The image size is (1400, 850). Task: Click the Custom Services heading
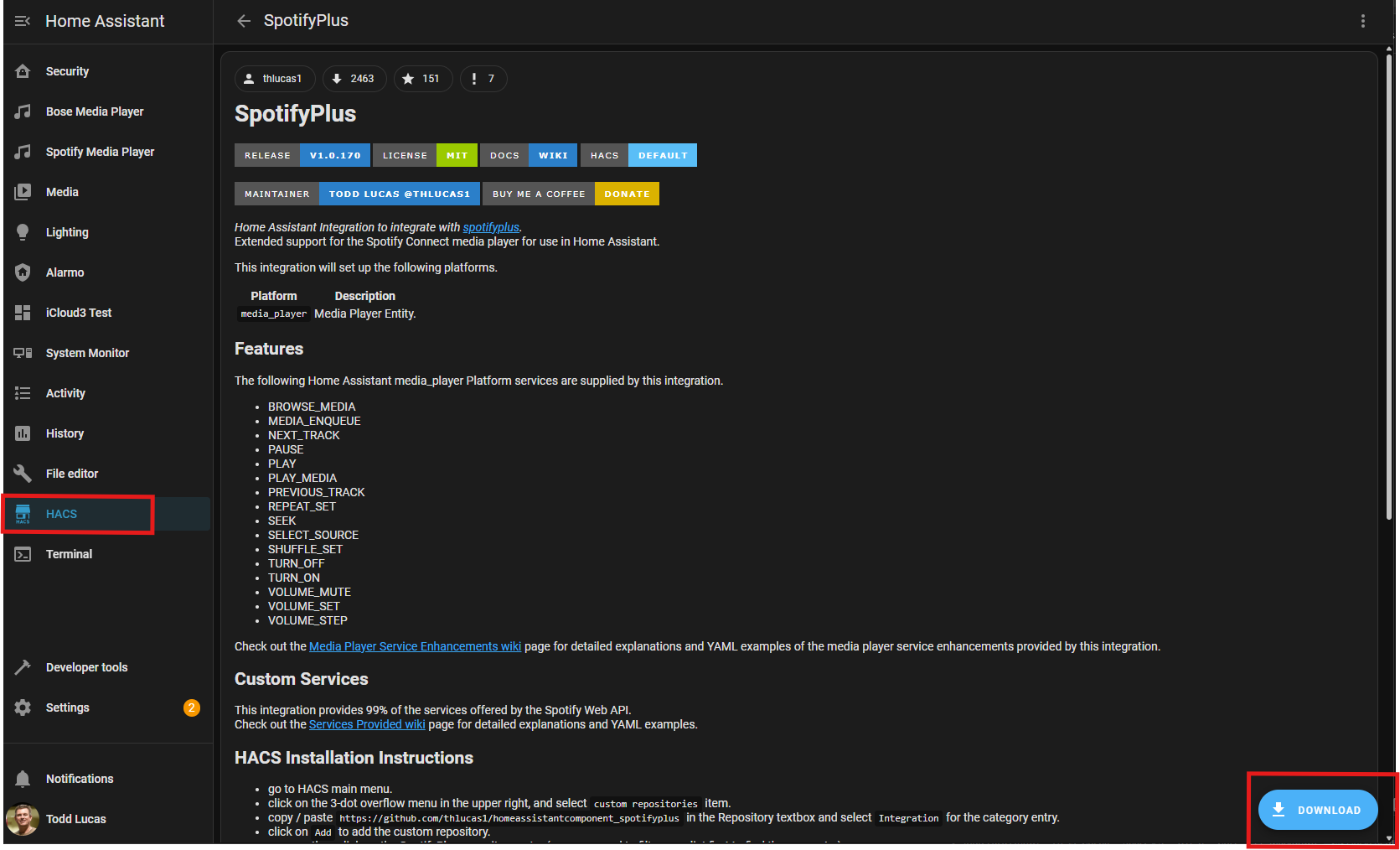[302, 679]
